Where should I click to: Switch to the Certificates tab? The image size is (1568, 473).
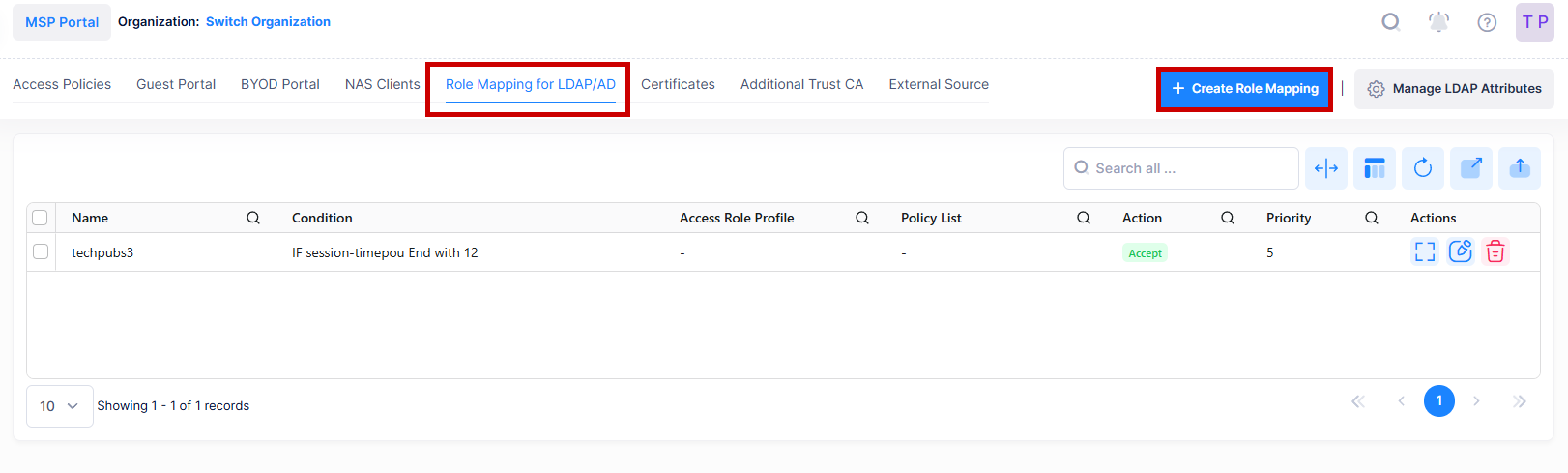678,84
